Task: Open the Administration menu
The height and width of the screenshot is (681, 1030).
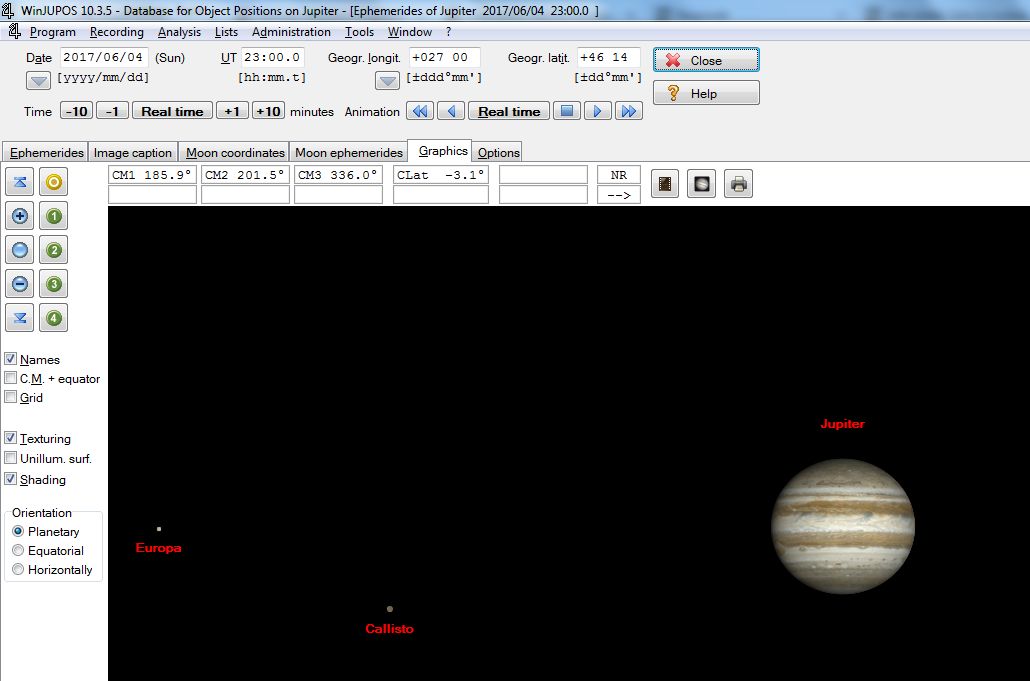Action: pyautogui.click(x=291, y=32)
